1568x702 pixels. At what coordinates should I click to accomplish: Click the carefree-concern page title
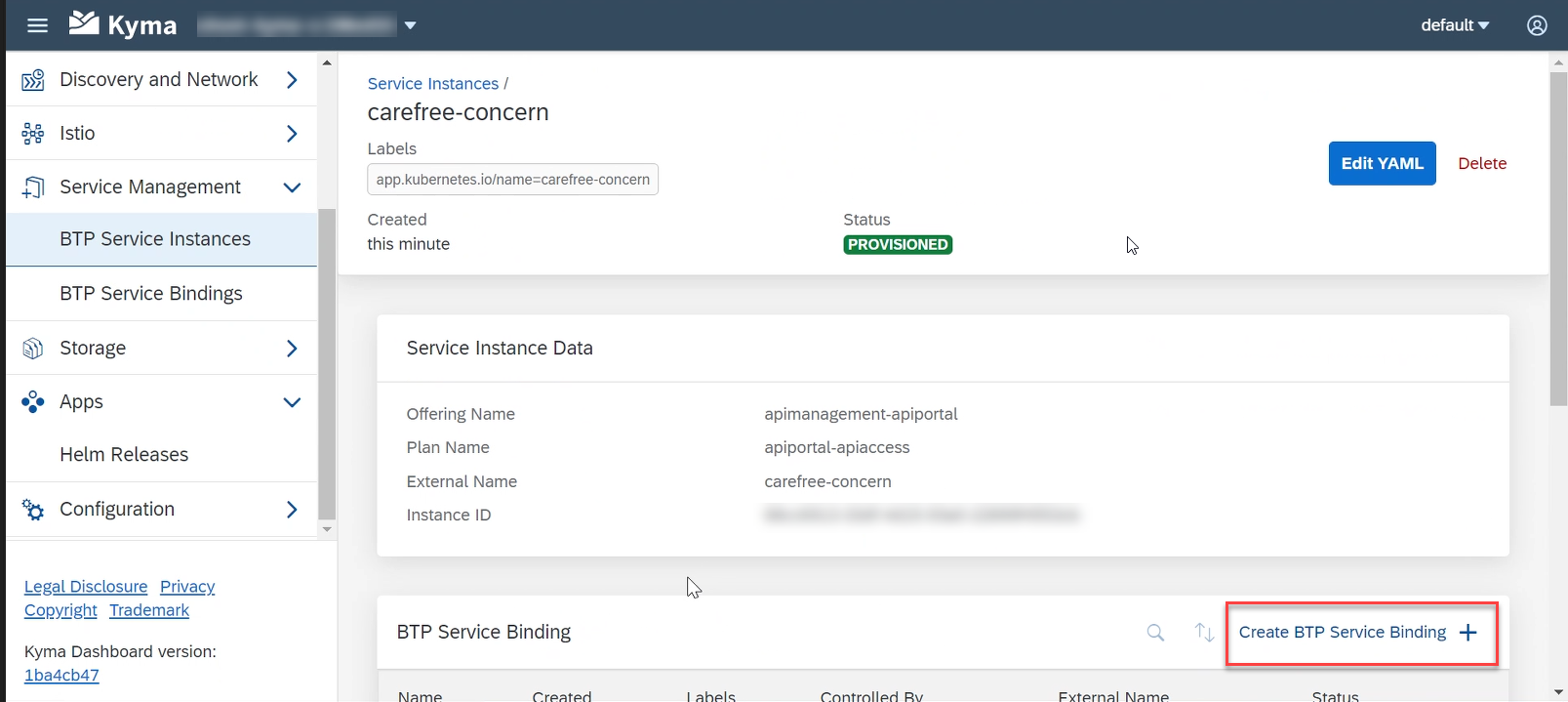458,112
